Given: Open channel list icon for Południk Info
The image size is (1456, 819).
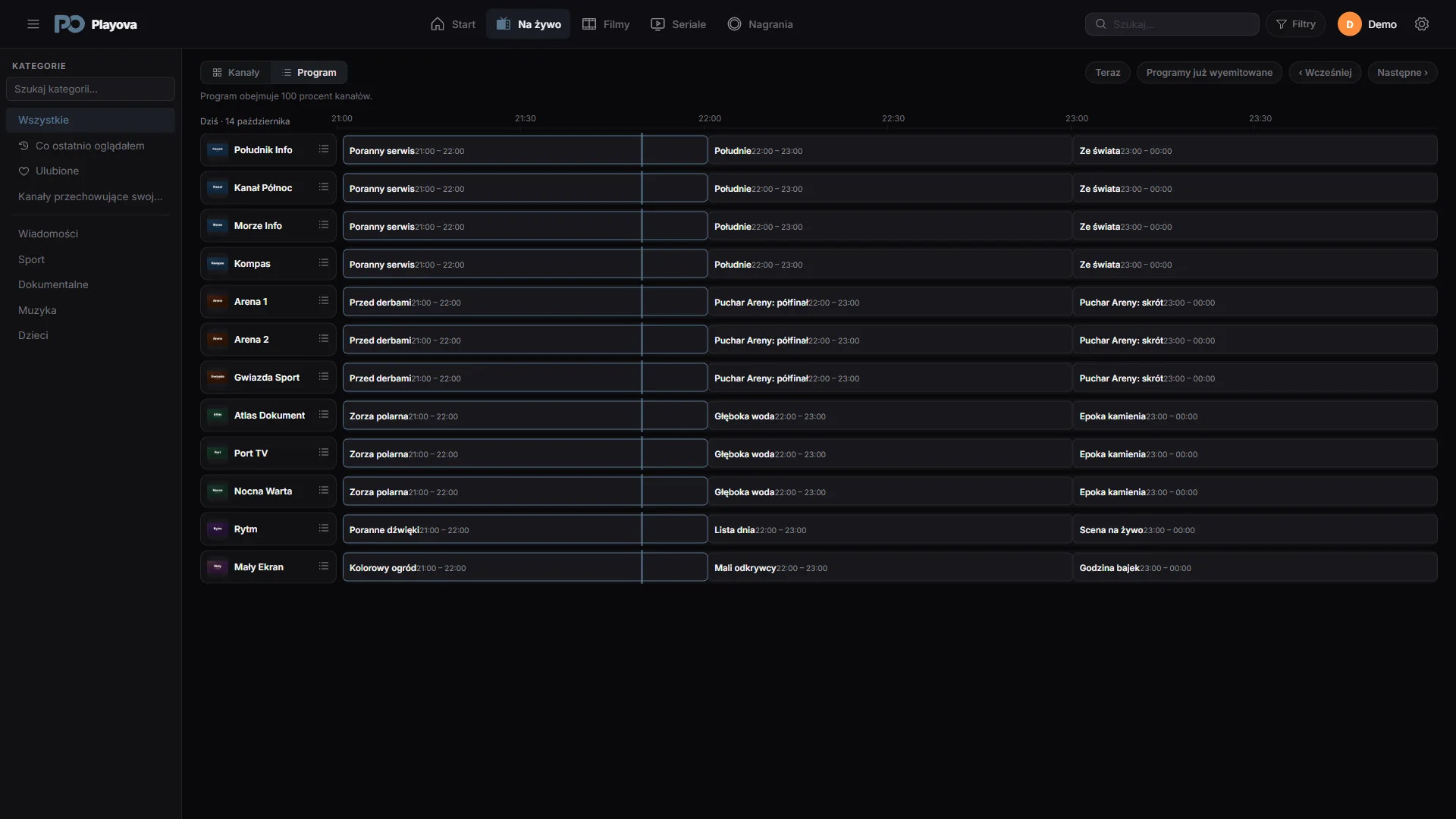Looking at the screenshot, I should click(x=324, y=149).
